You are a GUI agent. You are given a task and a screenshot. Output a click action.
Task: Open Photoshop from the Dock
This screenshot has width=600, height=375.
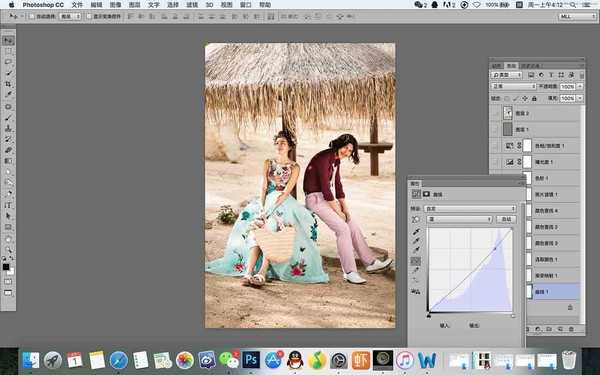coord(251,360)
